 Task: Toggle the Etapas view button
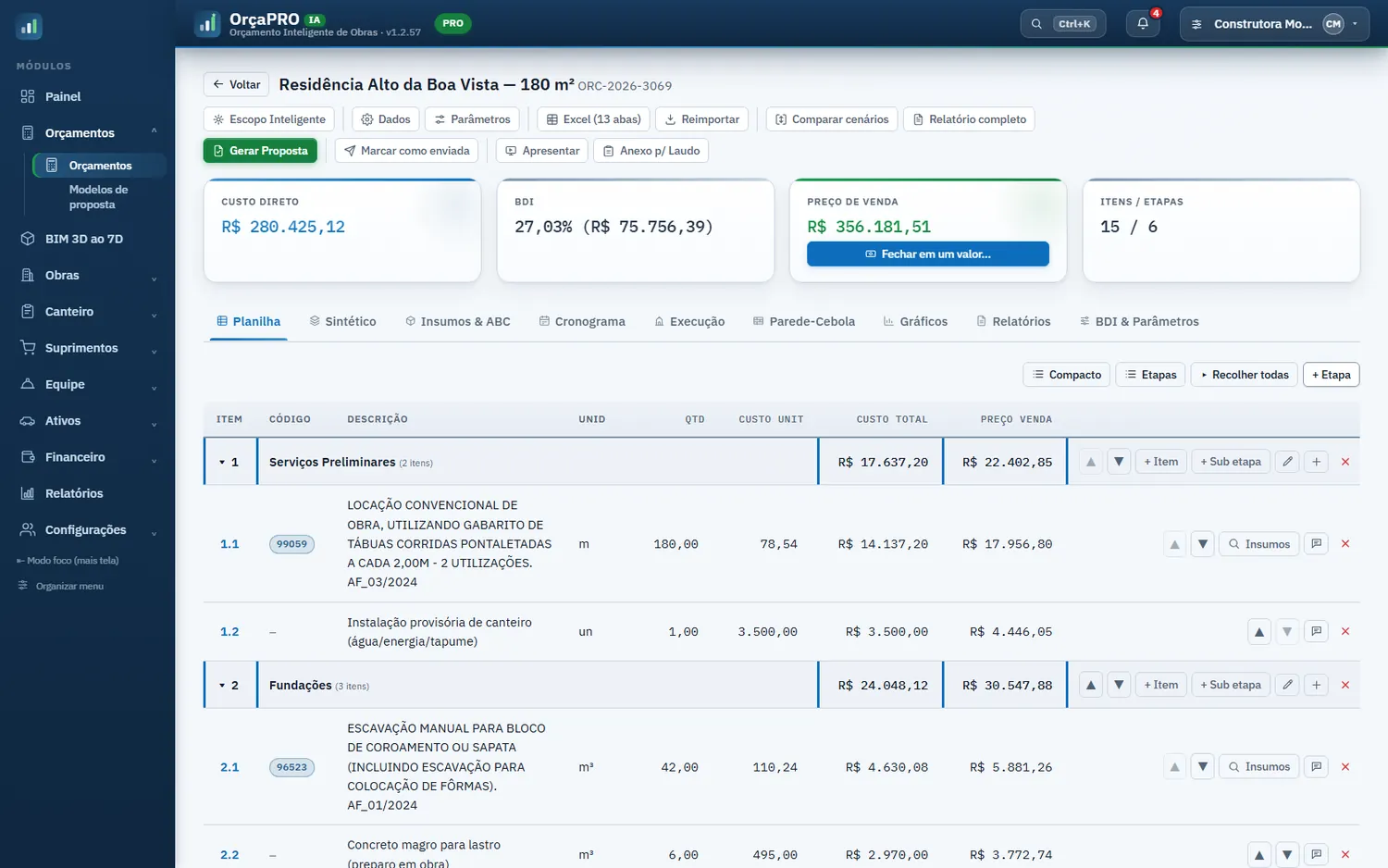pyautogui.click(x=1150, y=375)
